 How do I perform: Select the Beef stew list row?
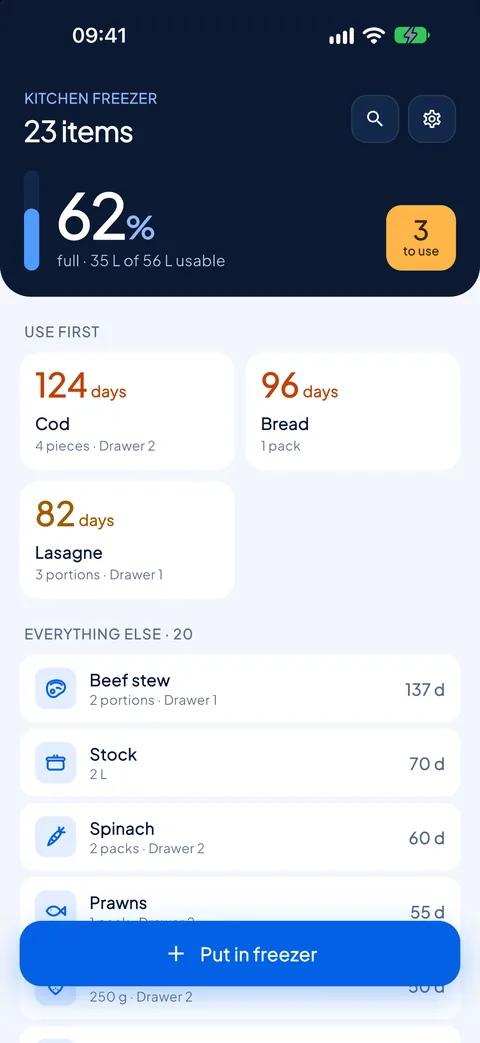240,688
